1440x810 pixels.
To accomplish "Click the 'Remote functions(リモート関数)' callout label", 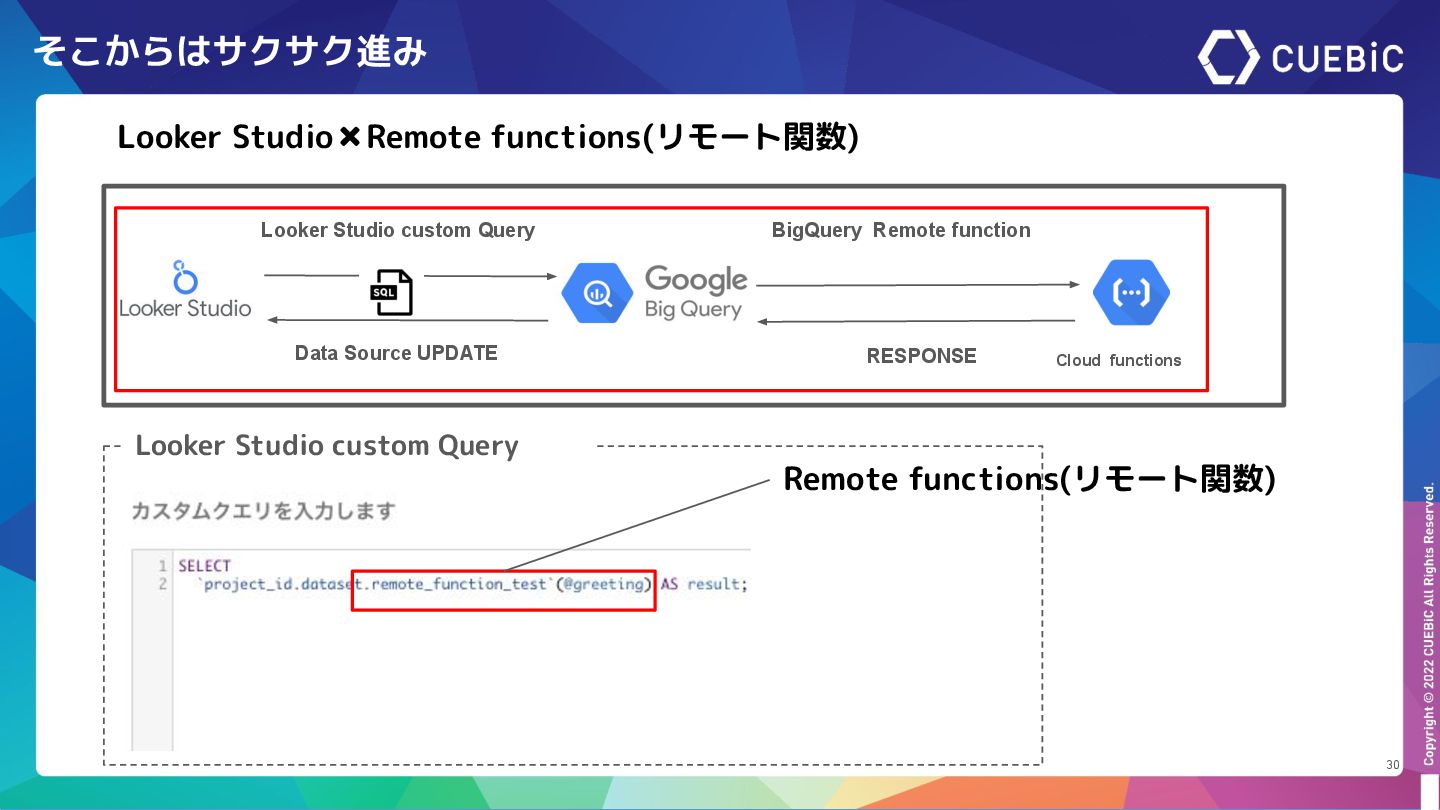I will click(1029, 479).
